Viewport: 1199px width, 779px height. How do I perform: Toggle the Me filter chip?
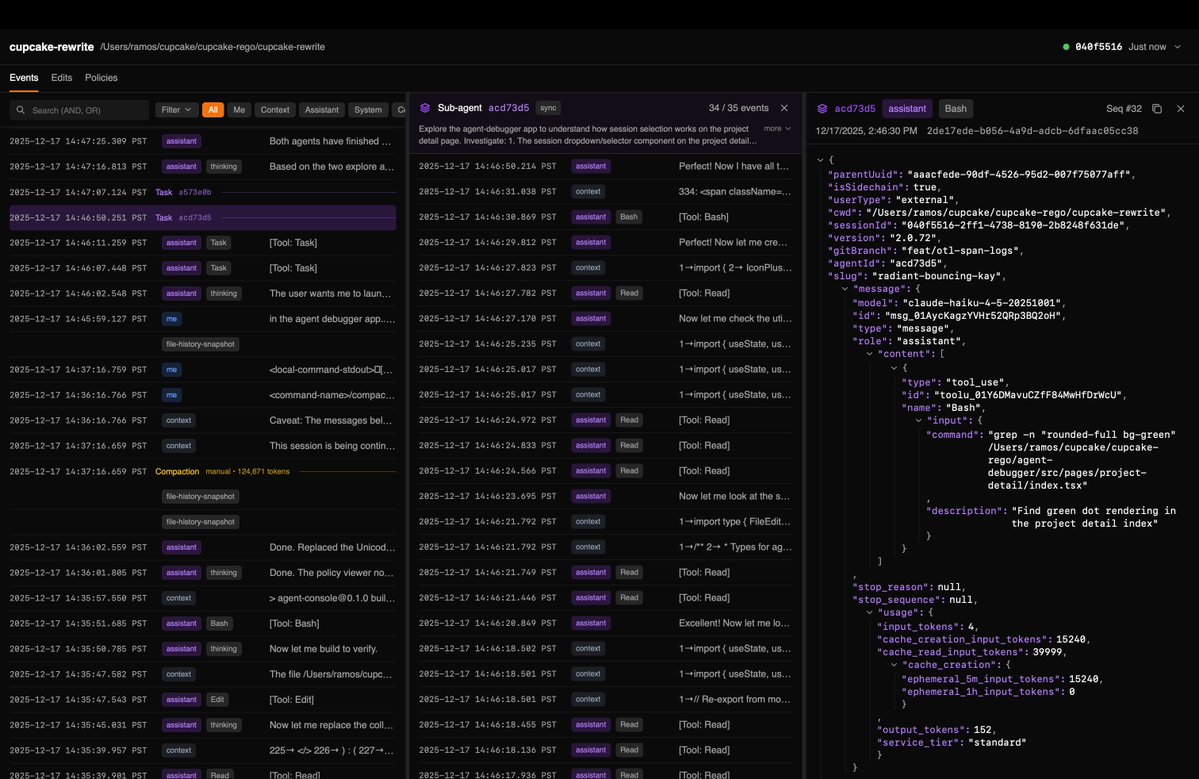pos(239,110)
